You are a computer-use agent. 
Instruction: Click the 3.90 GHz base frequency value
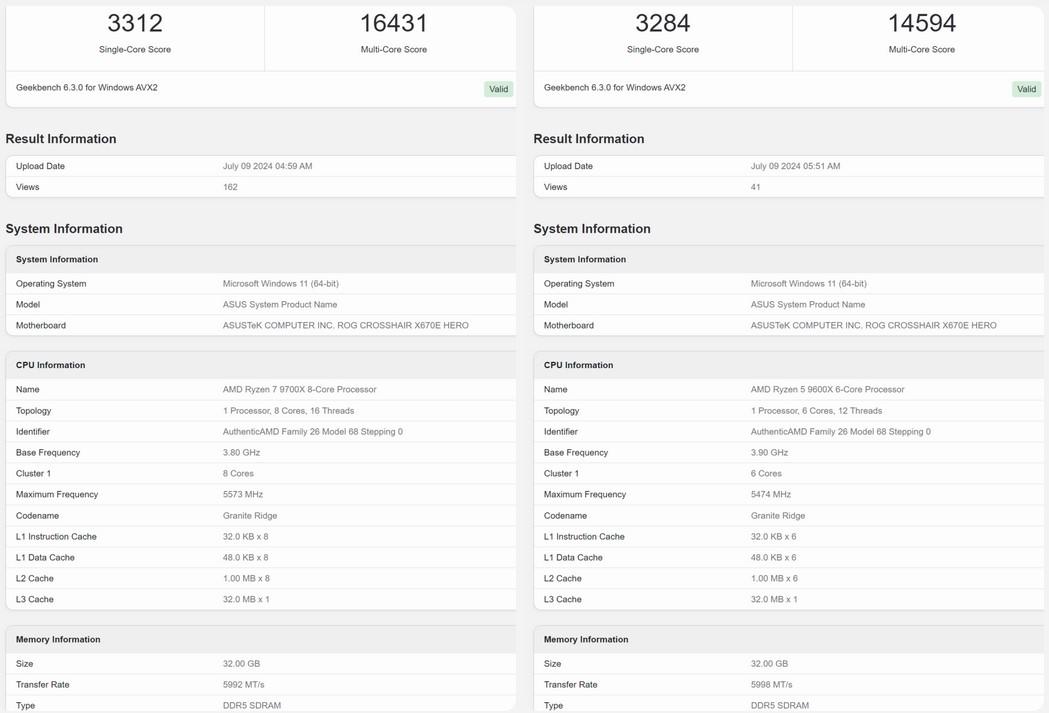tap(769, 452)
